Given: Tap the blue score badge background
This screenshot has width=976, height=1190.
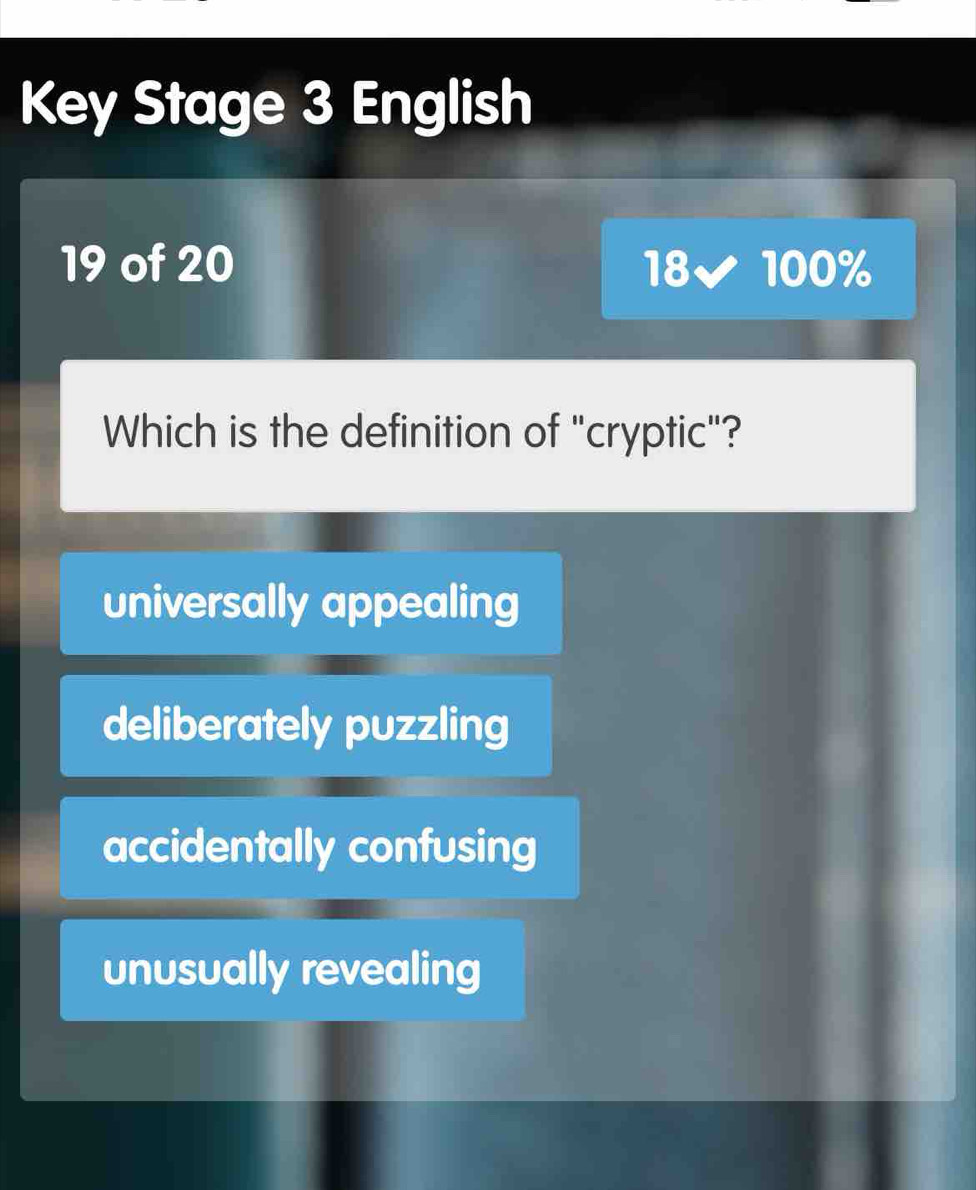Looking at the screenshot, I should 759,269.
